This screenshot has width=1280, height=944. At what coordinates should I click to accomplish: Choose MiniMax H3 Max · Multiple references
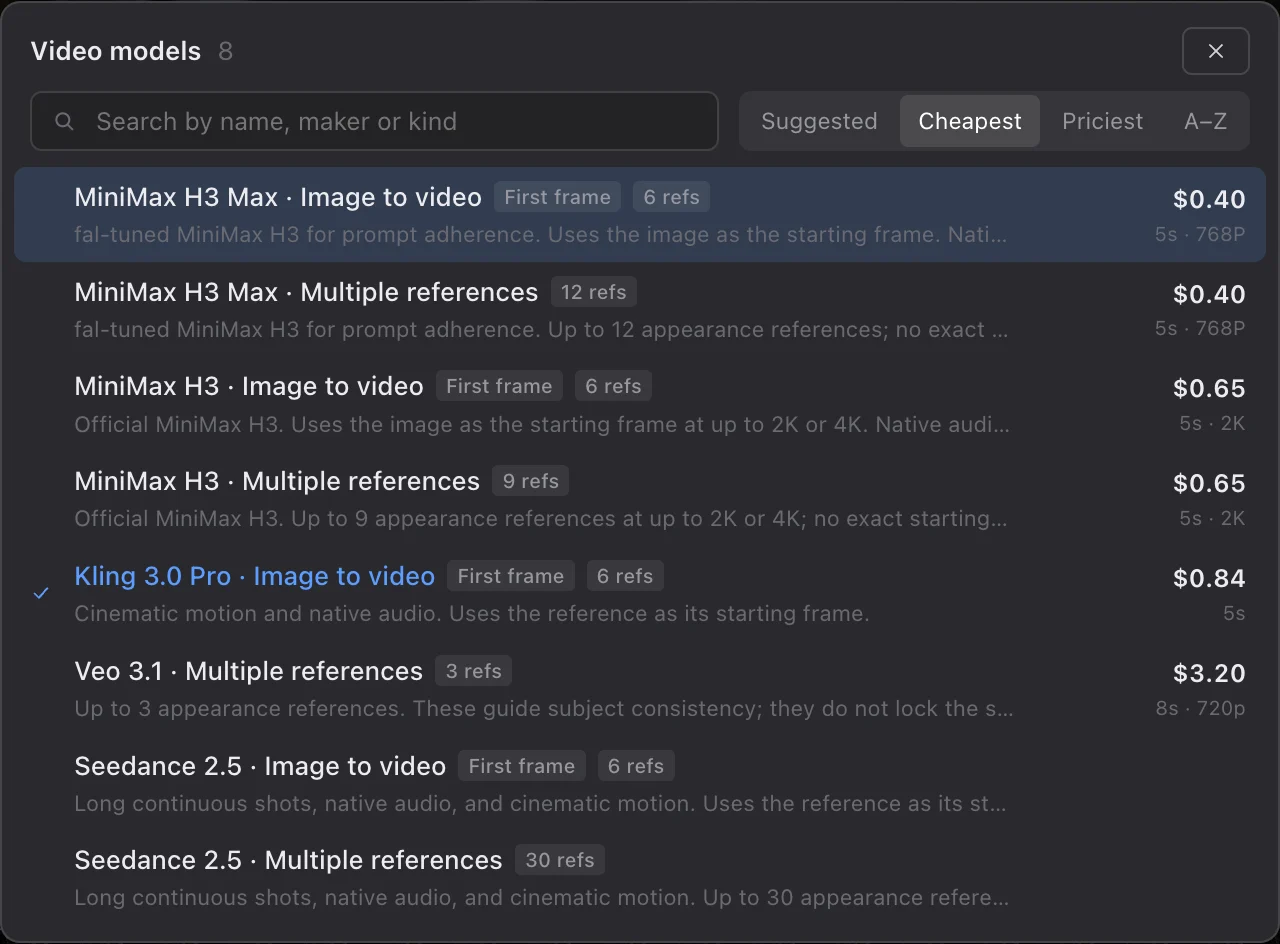(640, 309)
